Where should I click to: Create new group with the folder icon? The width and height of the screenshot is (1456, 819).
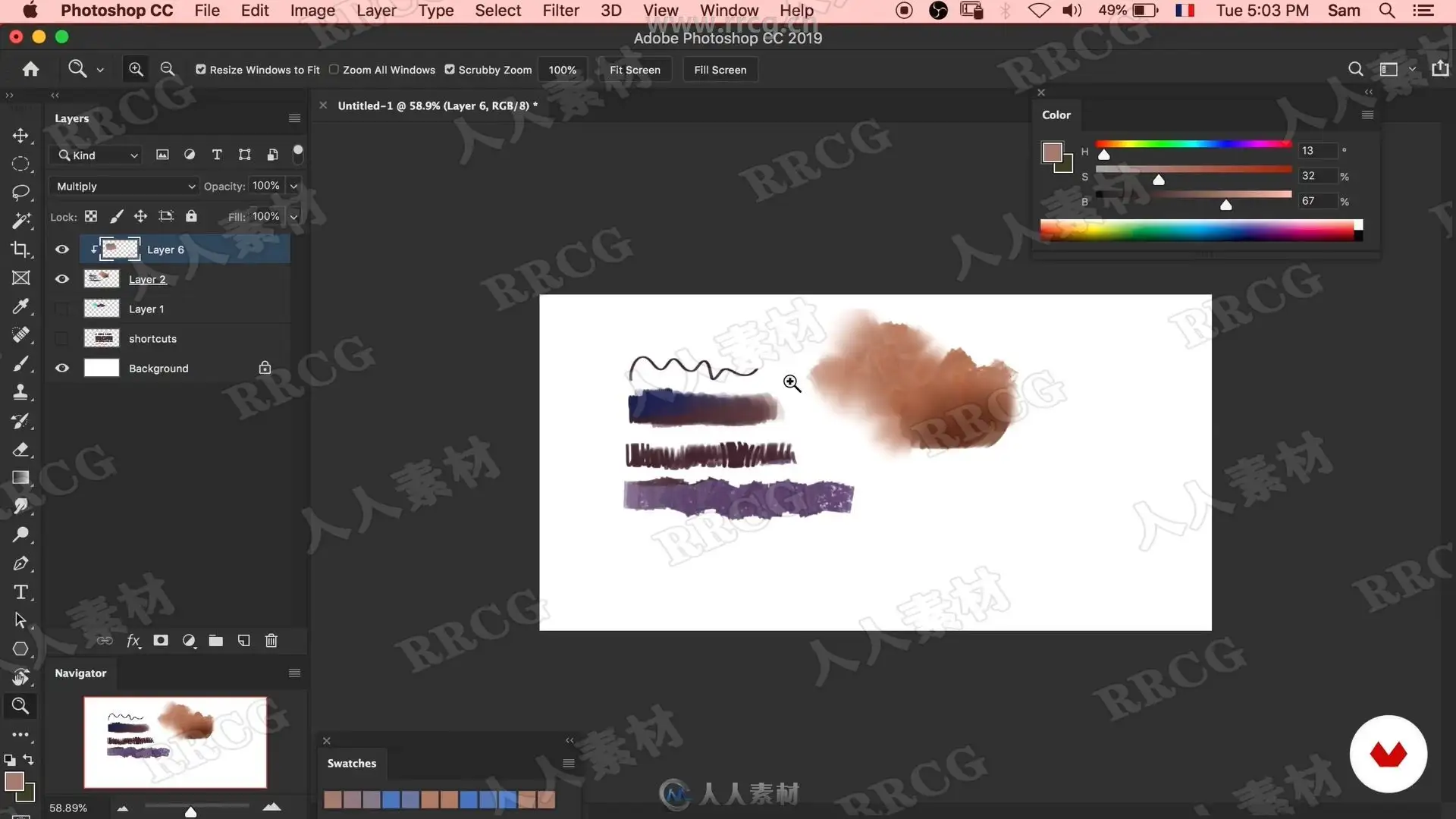216,641
